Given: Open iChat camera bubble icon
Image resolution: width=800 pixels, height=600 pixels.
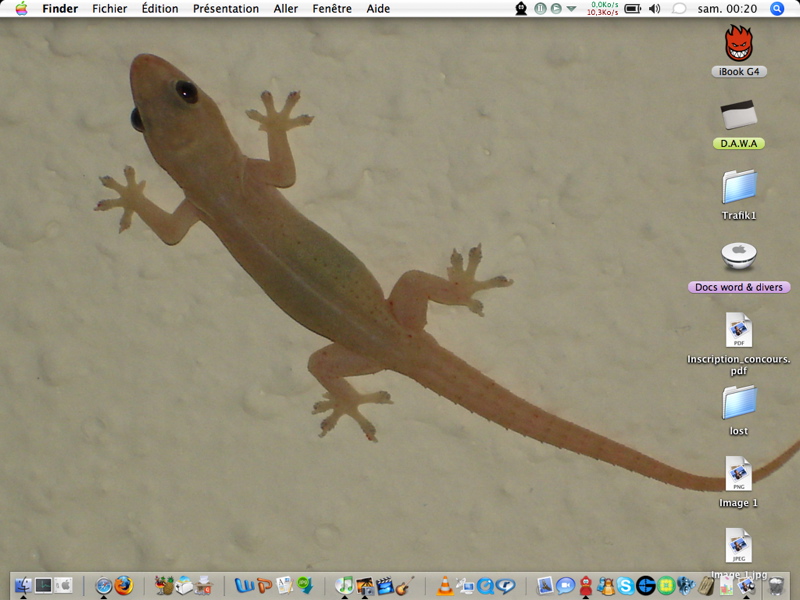Looking at the screenshot, I should tap(565, 586).
